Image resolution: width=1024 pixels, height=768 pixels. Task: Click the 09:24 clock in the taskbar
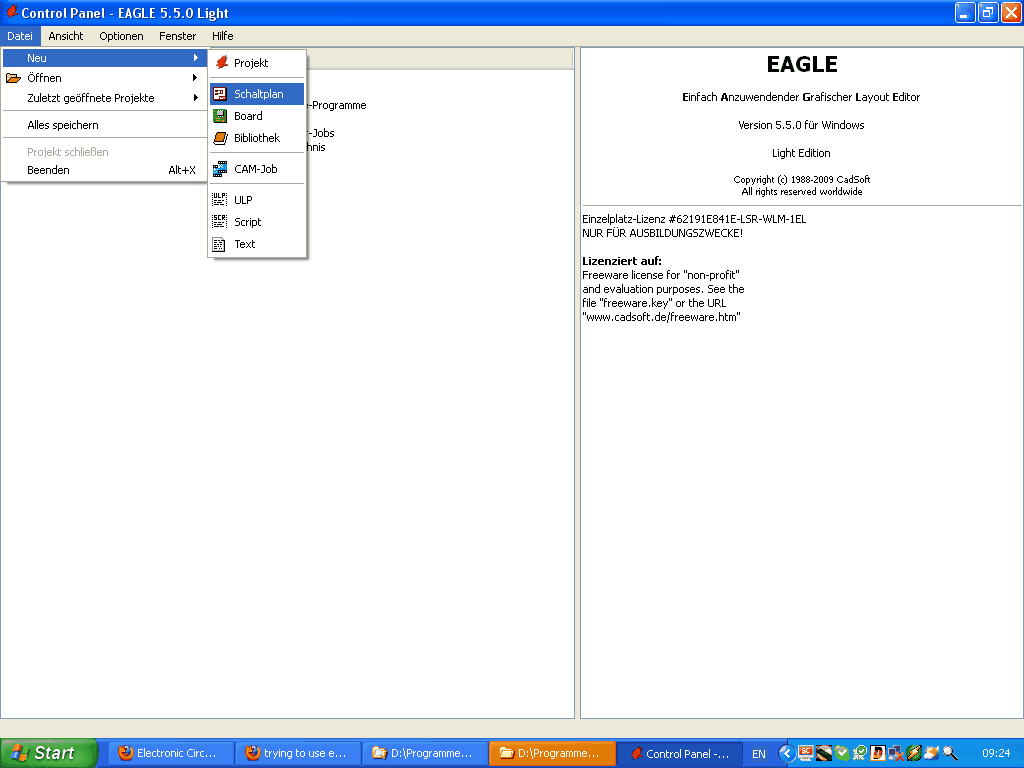coord(996,754)
